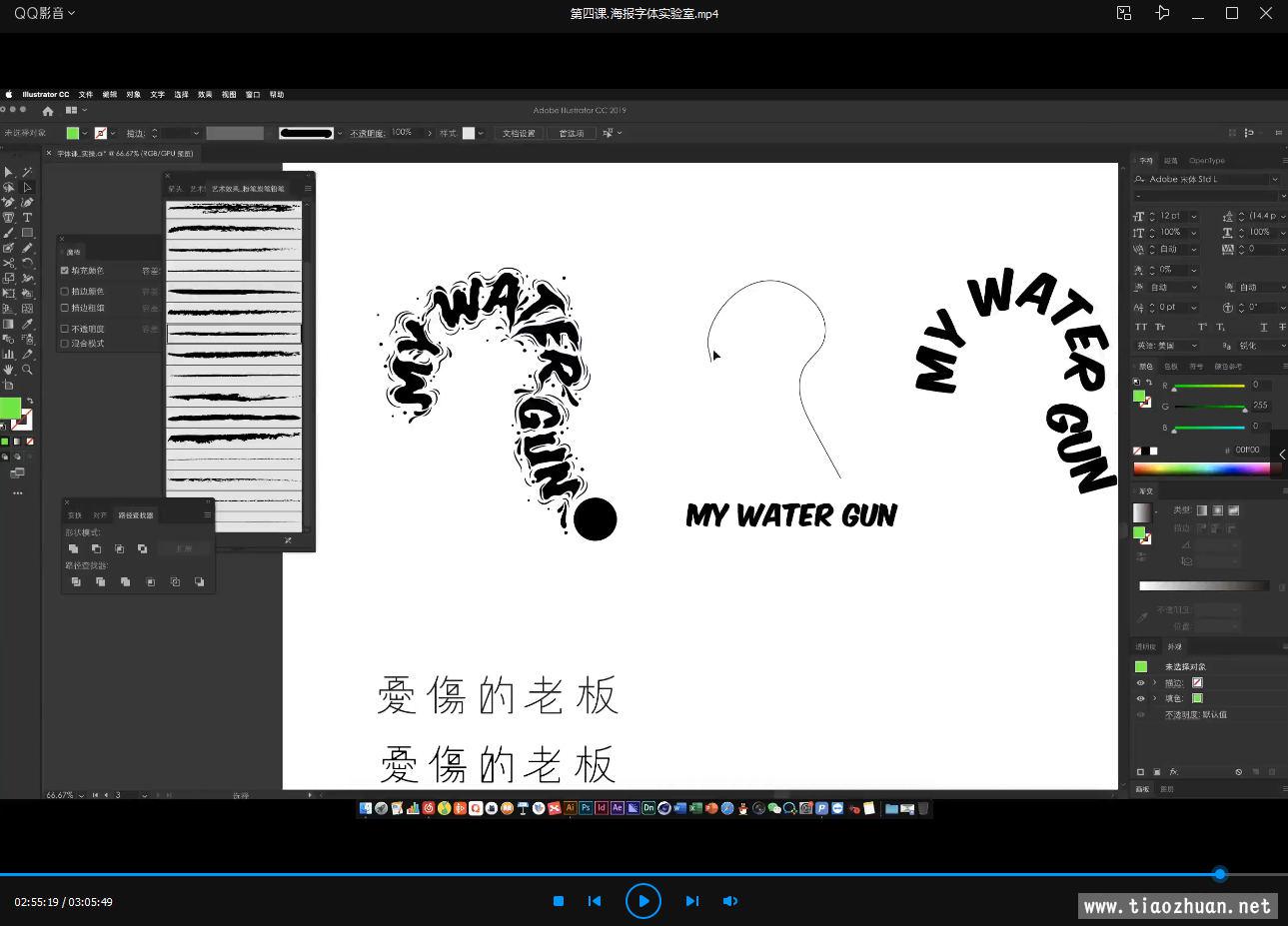Open Illustrator icon in the macOS Dock
1288x926 pixels.
tap(571, 807)
